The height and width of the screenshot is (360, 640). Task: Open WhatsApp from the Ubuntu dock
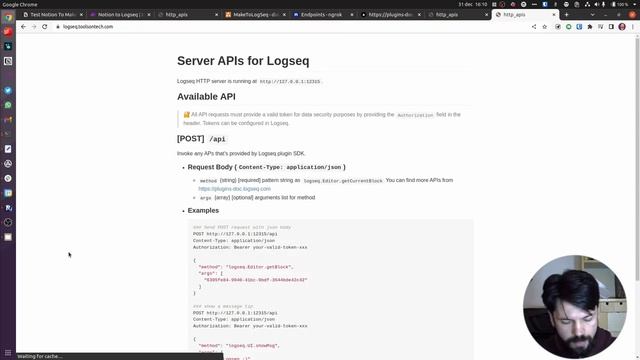pyautogui.click(x=8, y=105)
